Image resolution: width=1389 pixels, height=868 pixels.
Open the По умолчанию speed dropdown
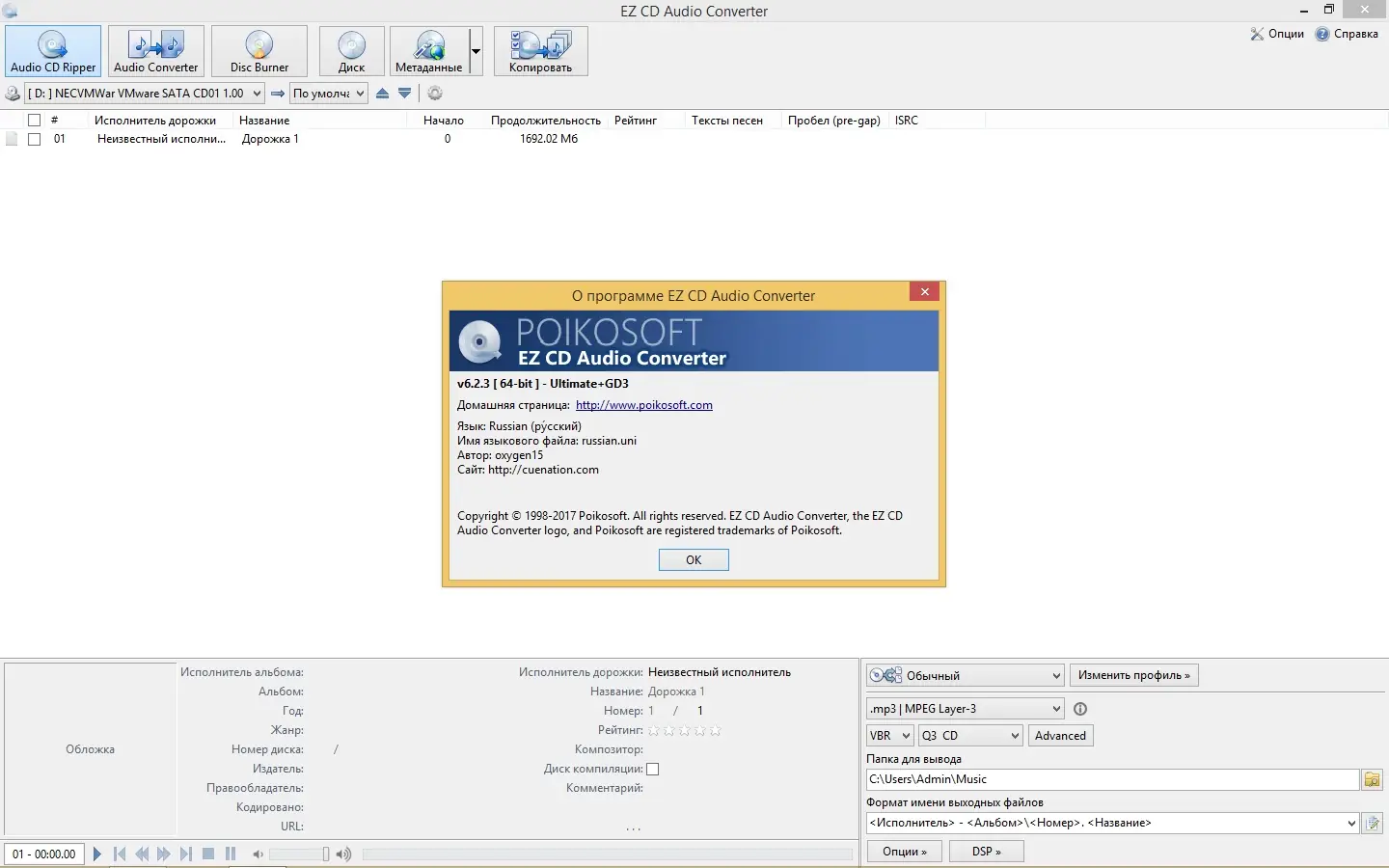[x=329, y=94]
